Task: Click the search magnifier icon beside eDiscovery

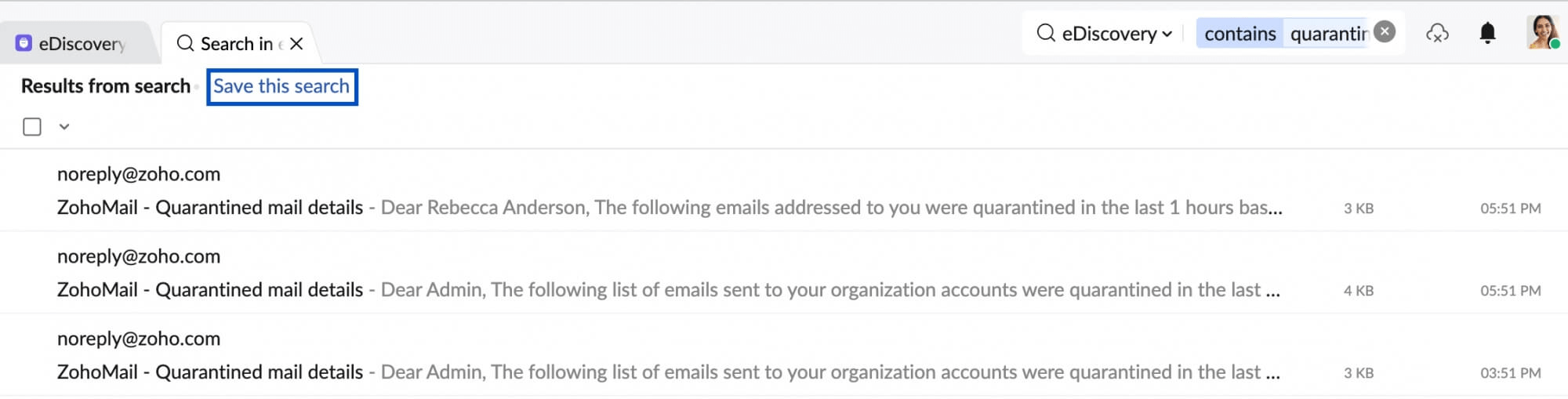Action: (1046, 33)
